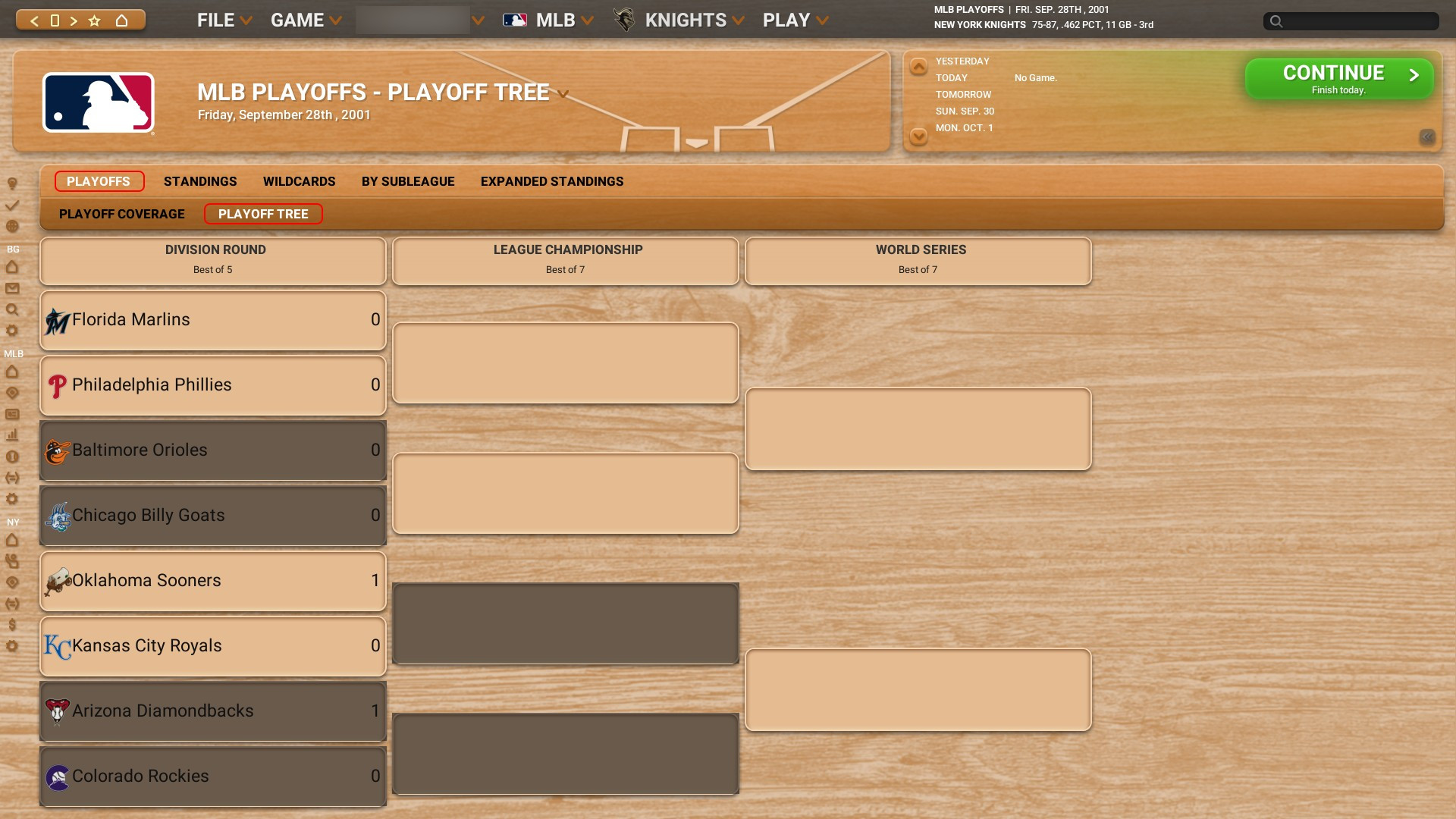The image size is (1456, 819).
Task: Click the magnifier search icon in sidebar
Action: coord(12,309)
